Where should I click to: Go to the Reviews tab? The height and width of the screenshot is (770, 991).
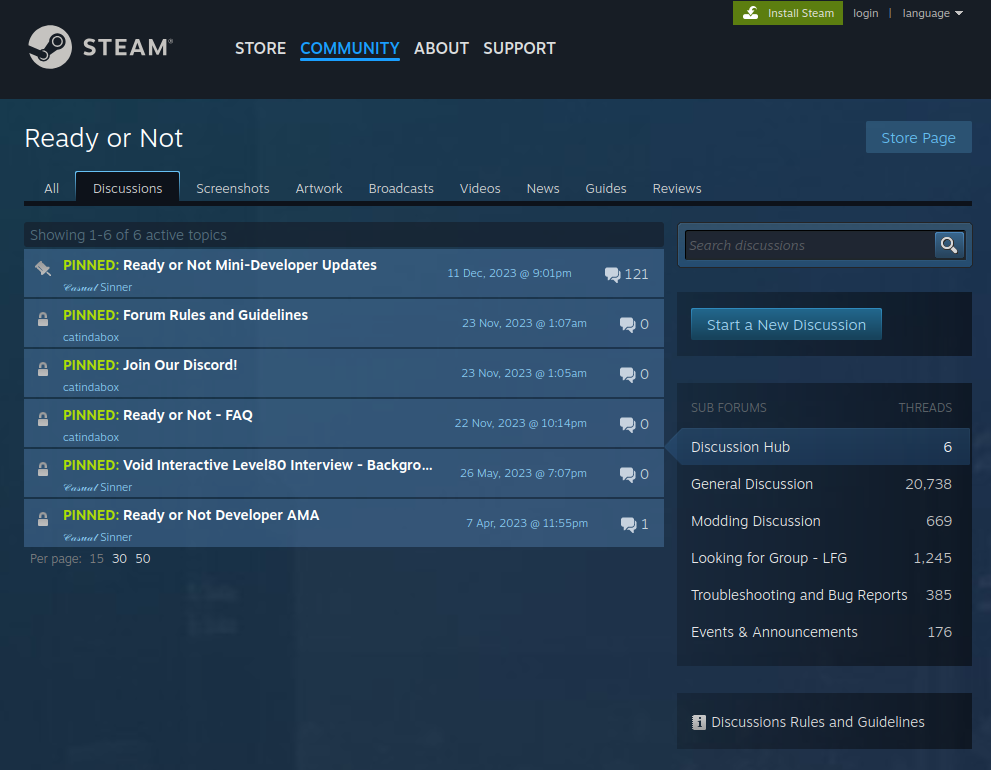tap(677, 188)
